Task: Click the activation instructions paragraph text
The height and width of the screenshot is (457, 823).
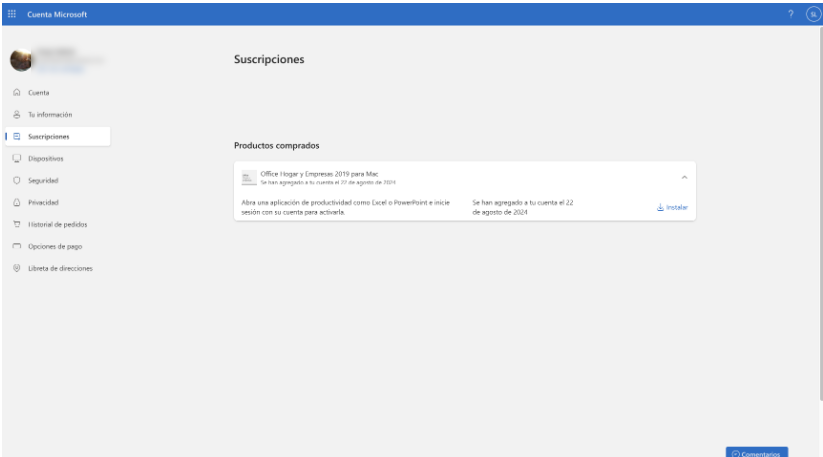Action: click(x=345, y=207)
